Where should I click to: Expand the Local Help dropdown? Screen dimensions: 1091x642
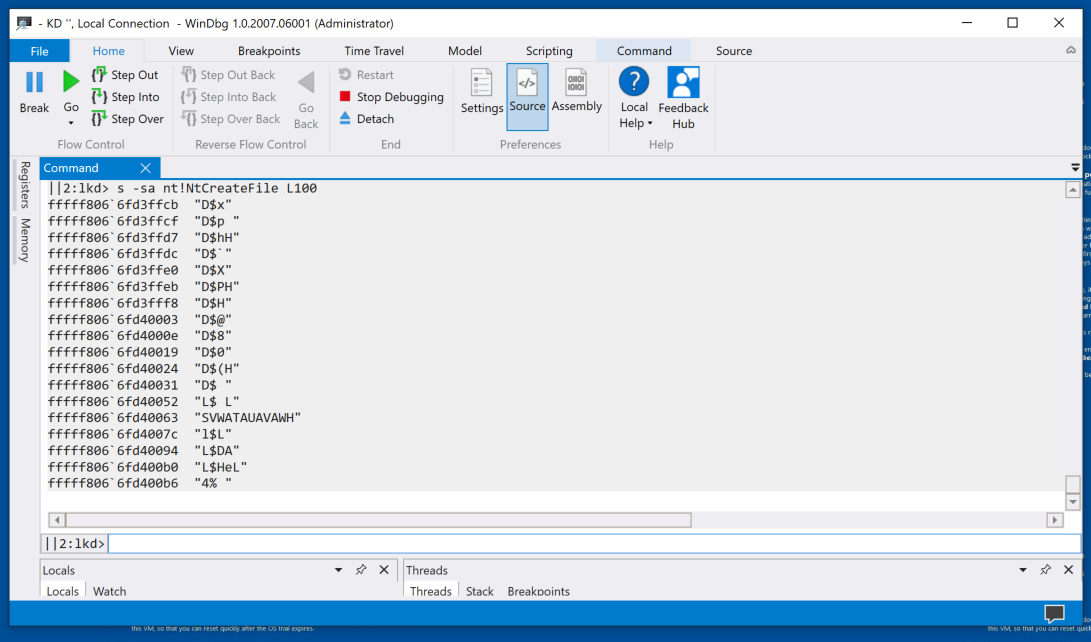650,124
